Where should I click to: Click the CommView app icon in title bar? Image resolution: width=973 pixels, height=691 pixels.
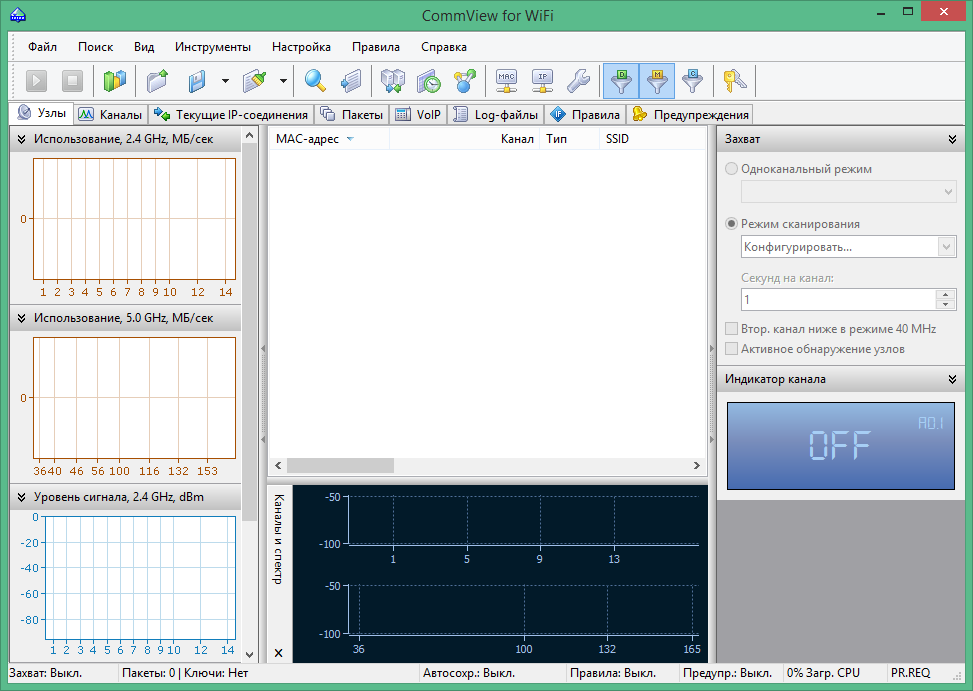[18, 14]
